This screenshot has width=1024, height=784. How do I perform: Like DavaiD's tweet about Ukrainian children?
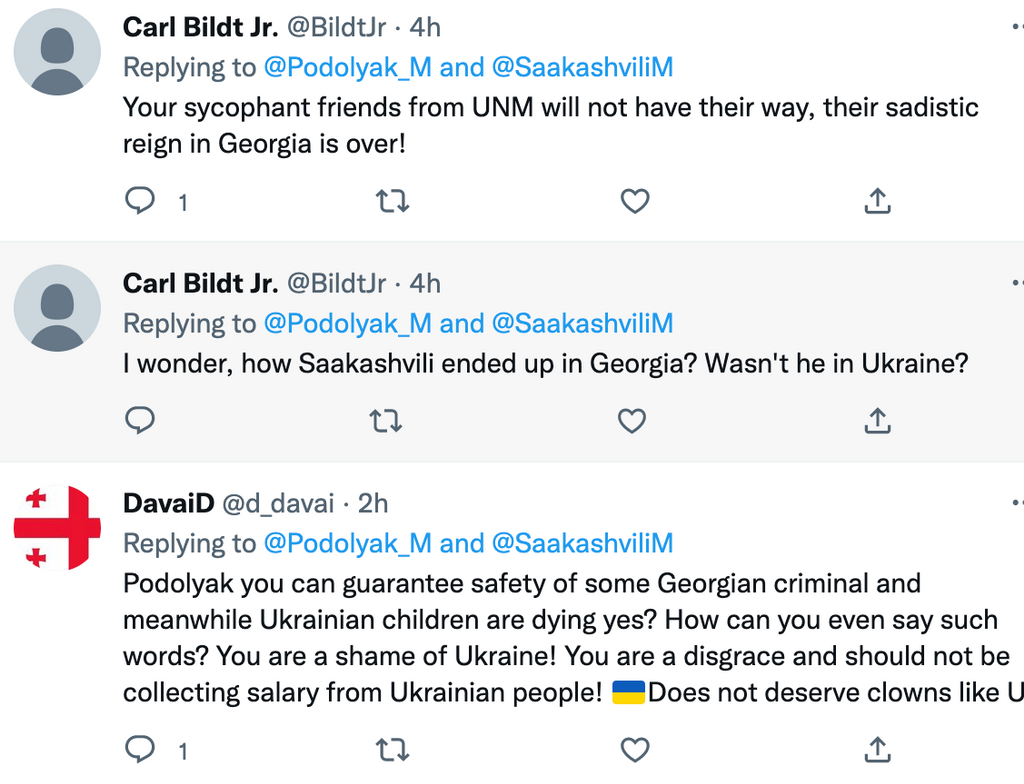pos(635,749)
